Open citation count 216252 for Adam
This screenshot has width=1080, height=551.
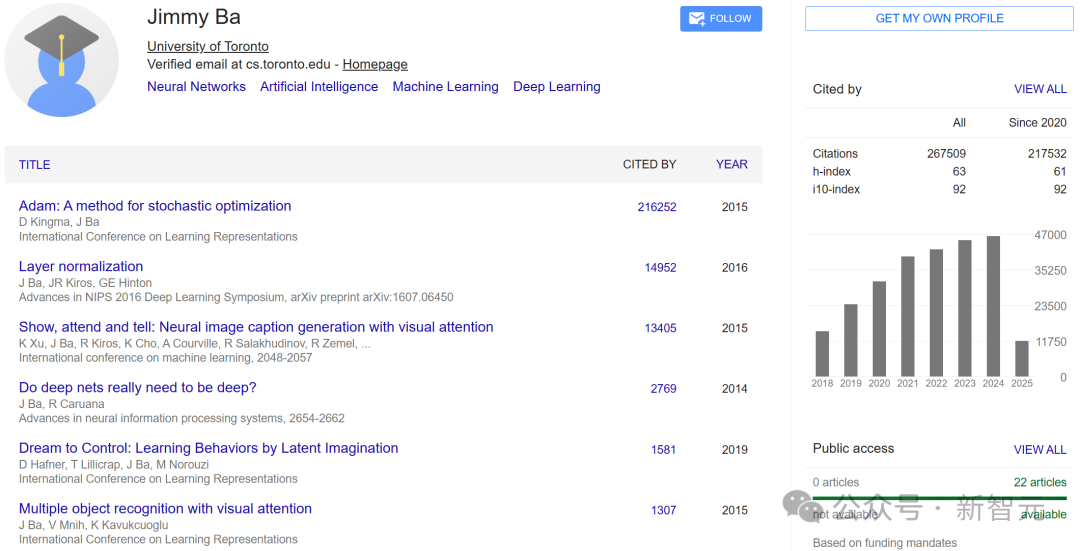pos(657,208)
